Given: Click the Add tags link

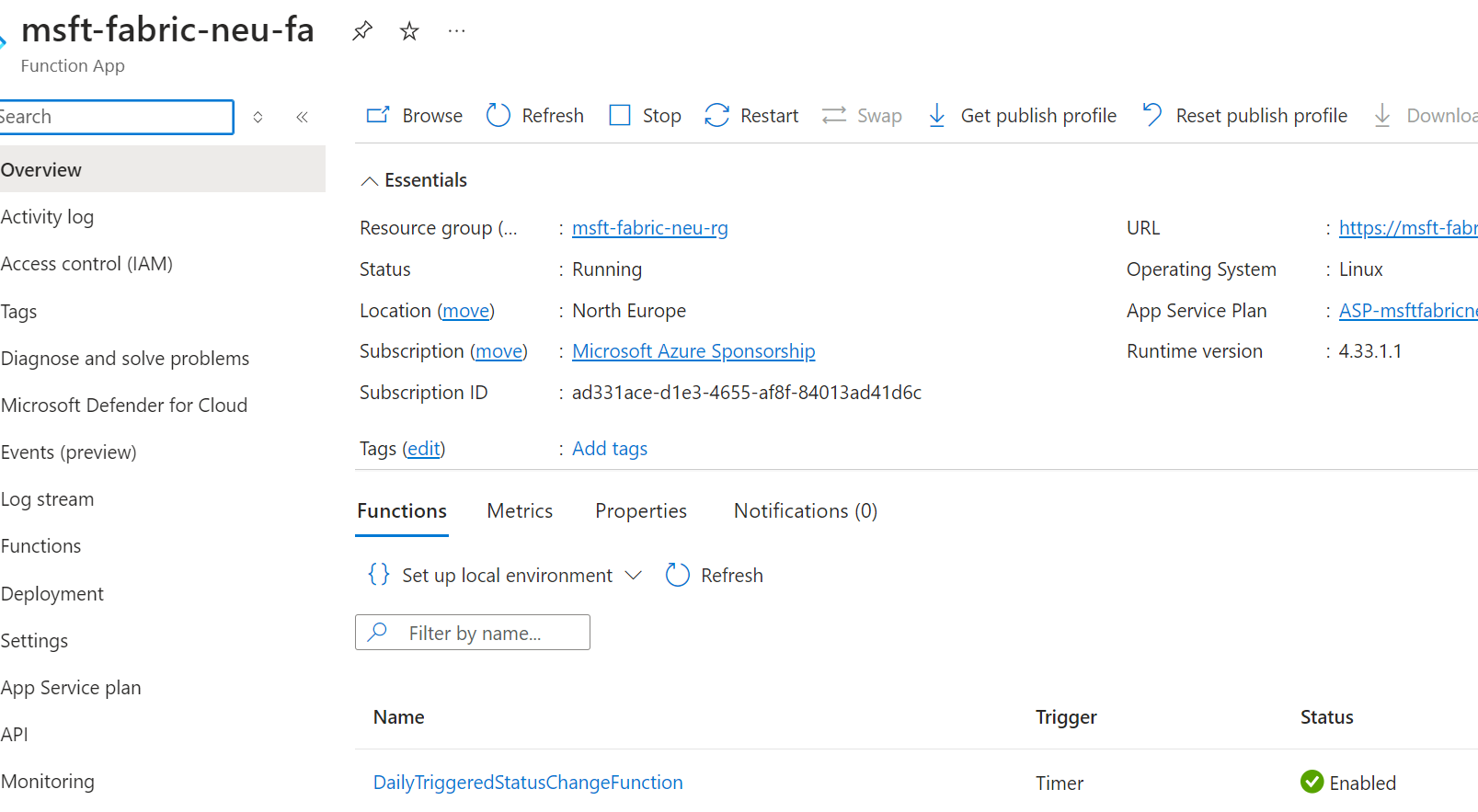Looking at the screenshot, I should [x=610, y=449].
